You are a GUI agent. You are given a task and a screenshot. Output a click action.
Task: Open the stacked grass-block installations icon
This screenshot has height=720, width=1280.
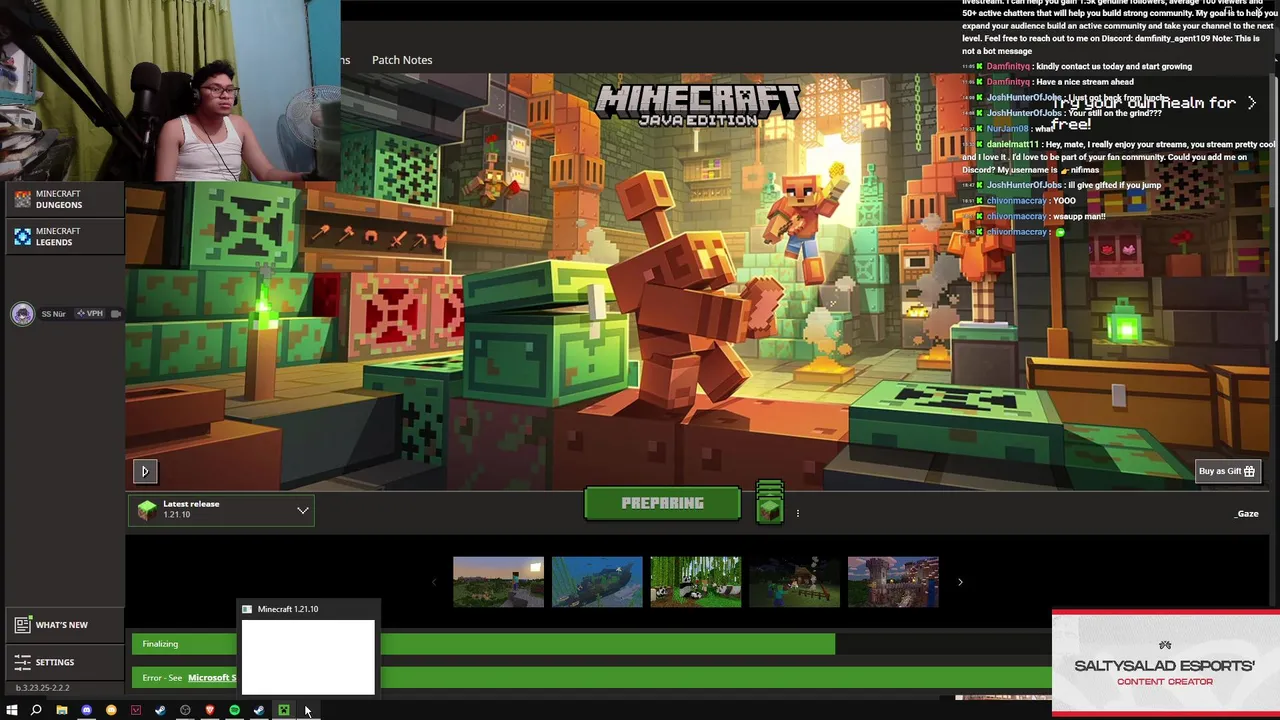[770, 503]
